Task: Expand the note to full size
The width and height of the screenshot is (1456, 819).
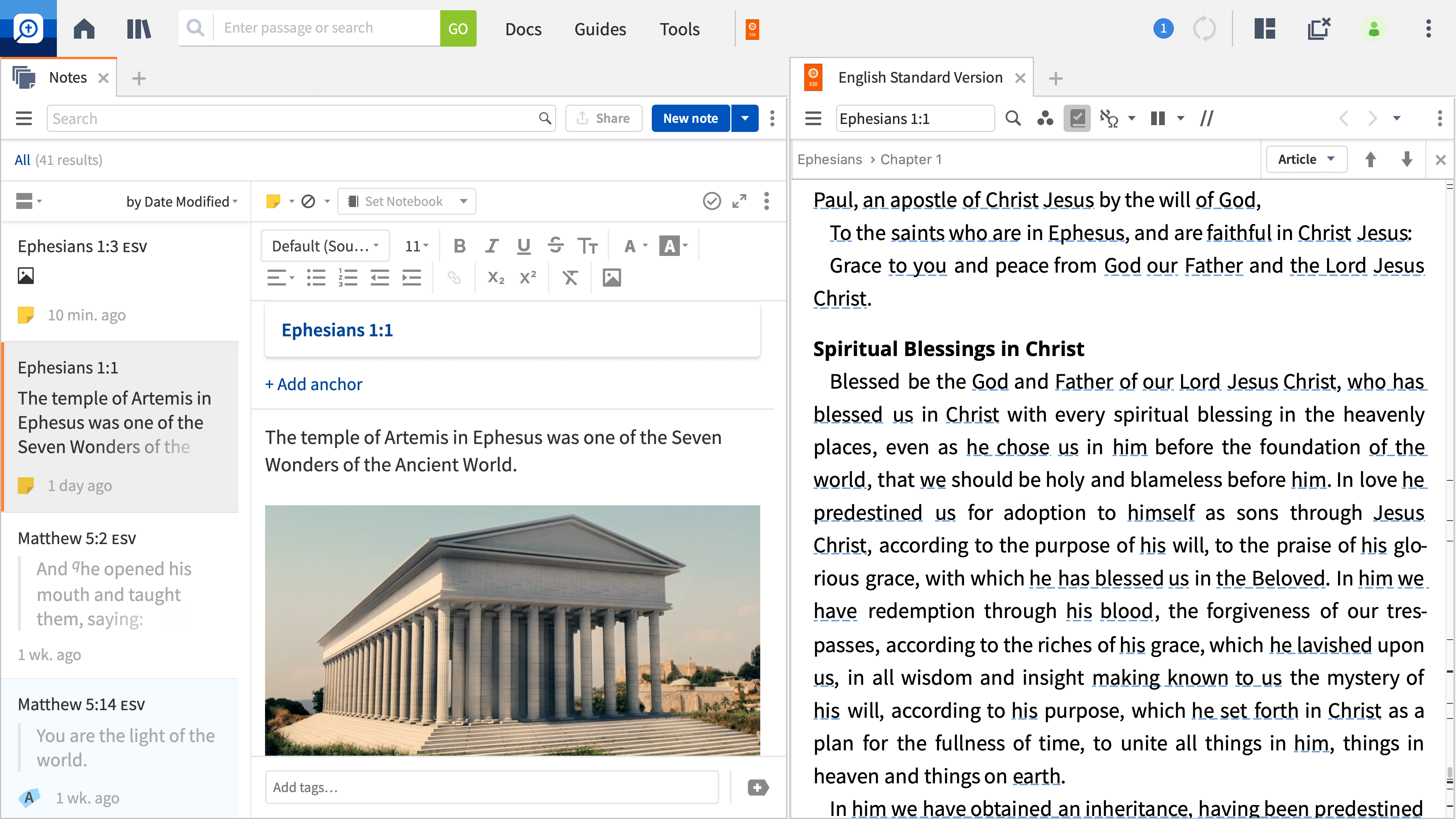Action: point(739,201)
